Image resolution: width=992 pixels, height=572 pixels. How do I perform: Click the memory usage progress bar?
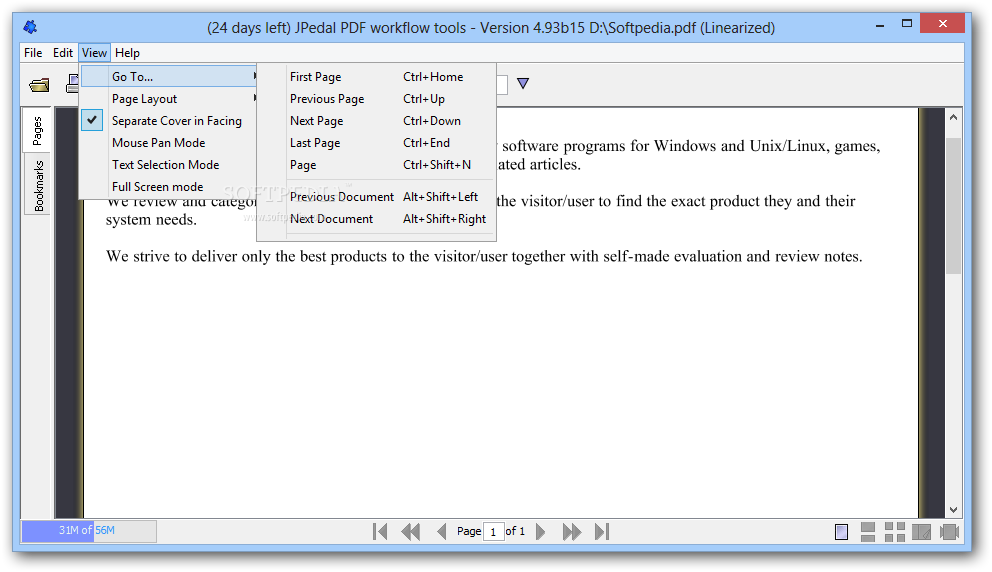click(x=89, y=531)
